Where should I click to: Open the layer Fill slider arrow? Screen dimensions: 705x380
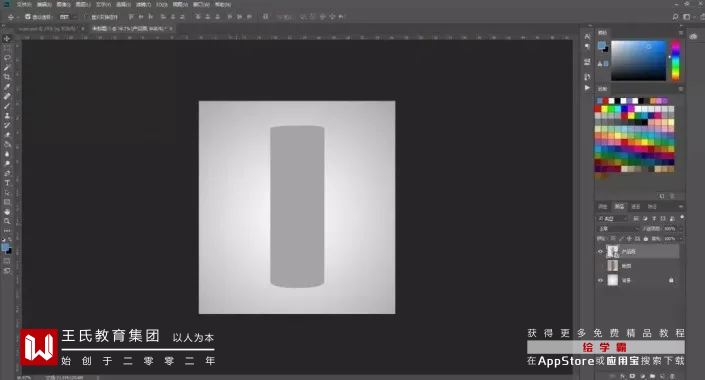pyautogui.click(x=680, y=238)
